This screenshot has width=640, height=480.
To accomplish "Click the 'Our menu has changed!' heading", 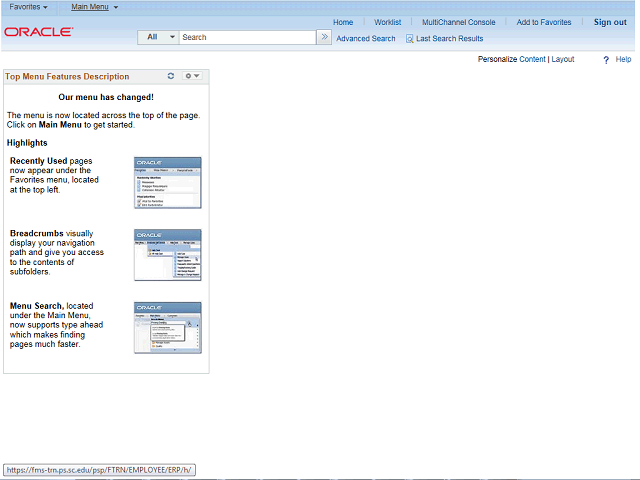I will (106, 97).
